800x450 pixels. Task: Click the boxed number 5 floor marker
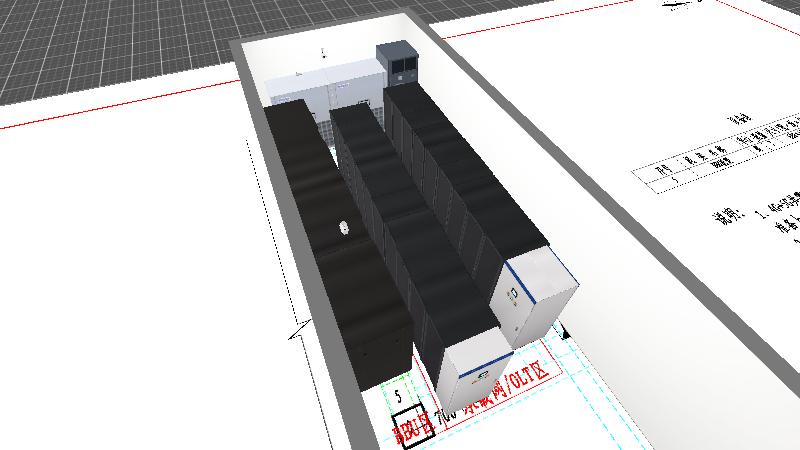tap(400, 397)
